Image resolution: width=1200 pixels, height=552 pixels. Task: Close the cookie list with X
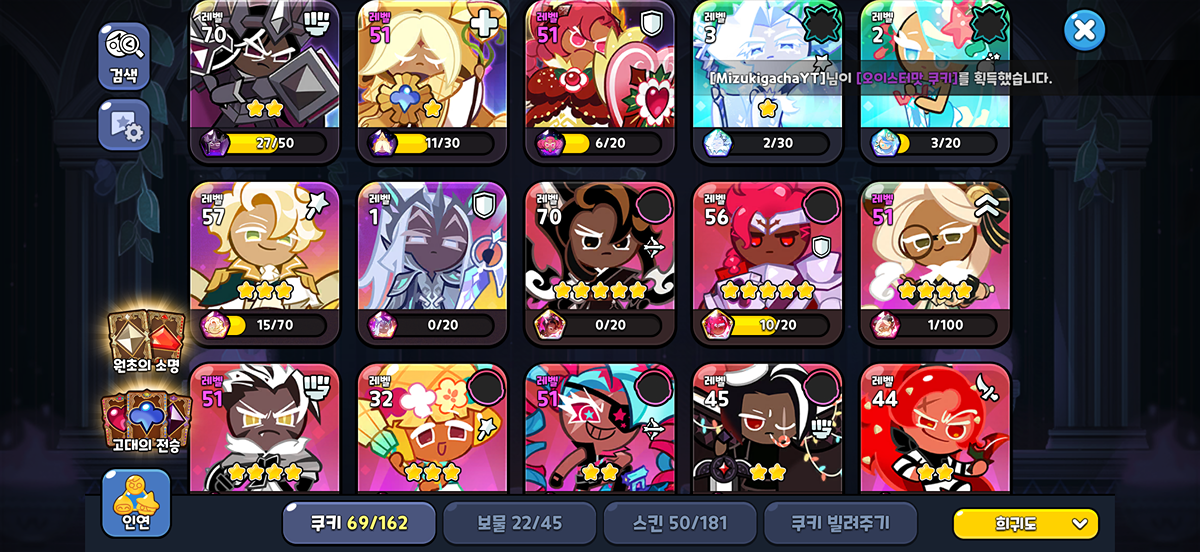click(1084, 30)
